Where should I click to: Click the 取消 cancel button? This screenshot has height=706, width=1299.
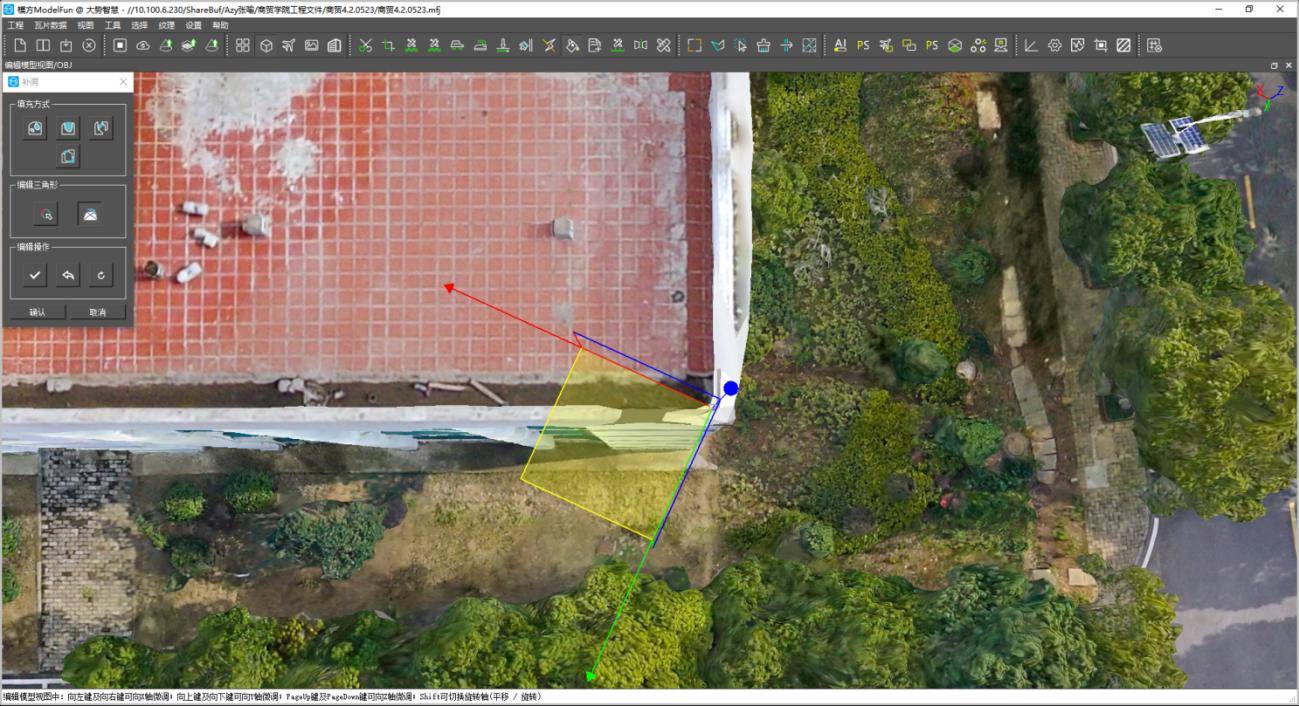tap(98, 312)
